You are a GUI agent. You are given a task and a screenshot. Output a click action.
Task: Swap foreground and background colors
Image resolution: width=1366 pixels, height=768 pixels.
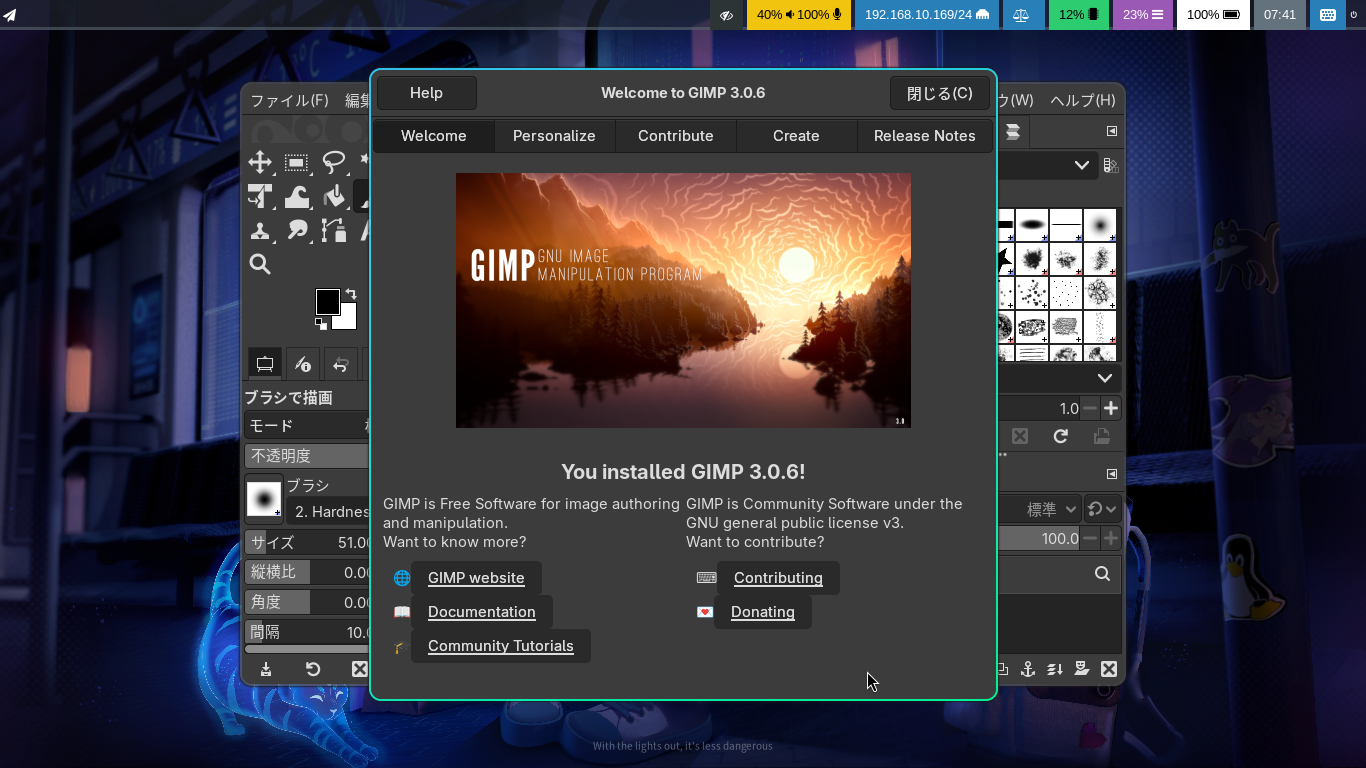click(351, 294)
